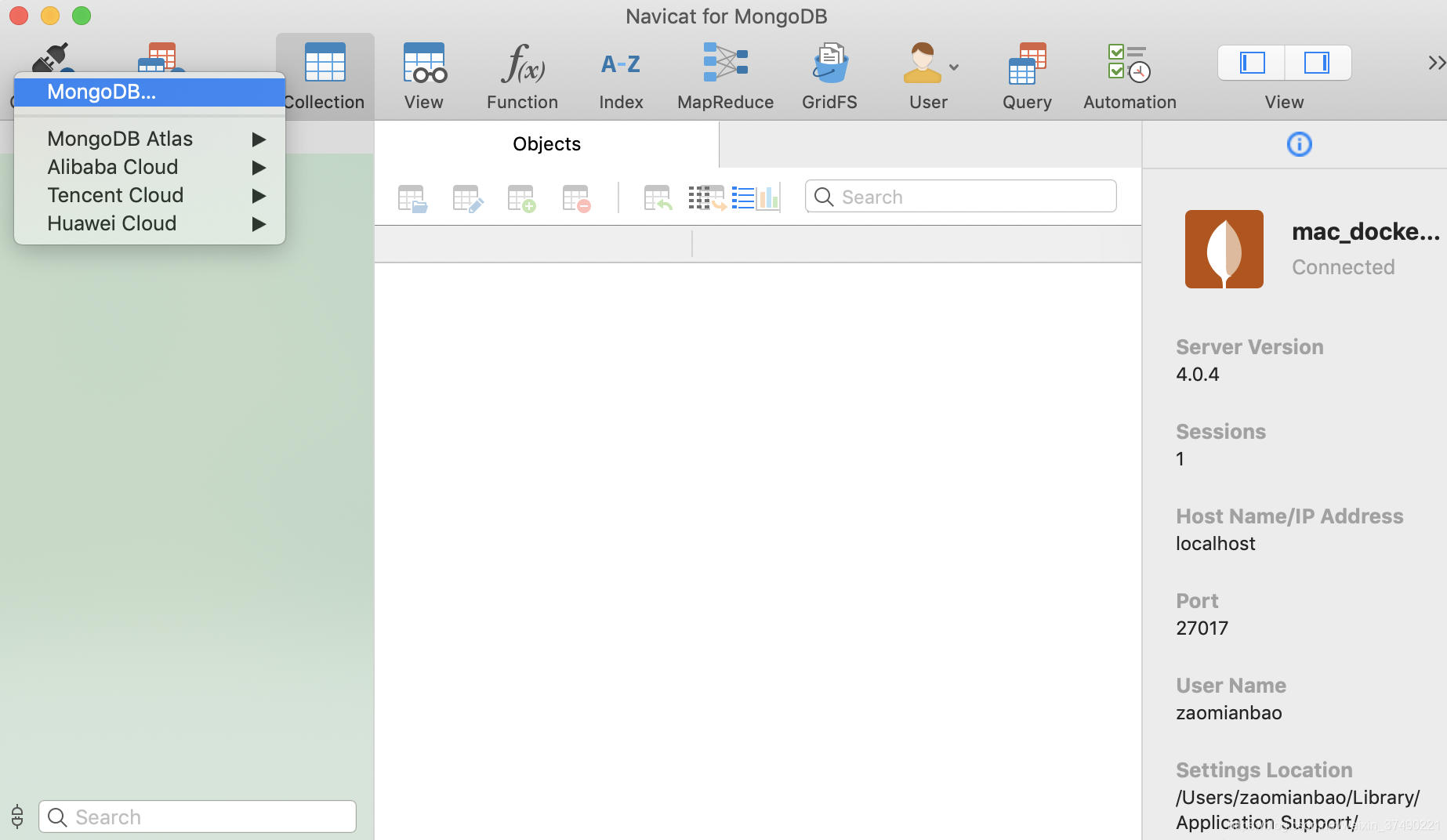Viewport: 1447px width, 840px height.
Task: Open the Collection toolbar section
Action: coord(325,77)
